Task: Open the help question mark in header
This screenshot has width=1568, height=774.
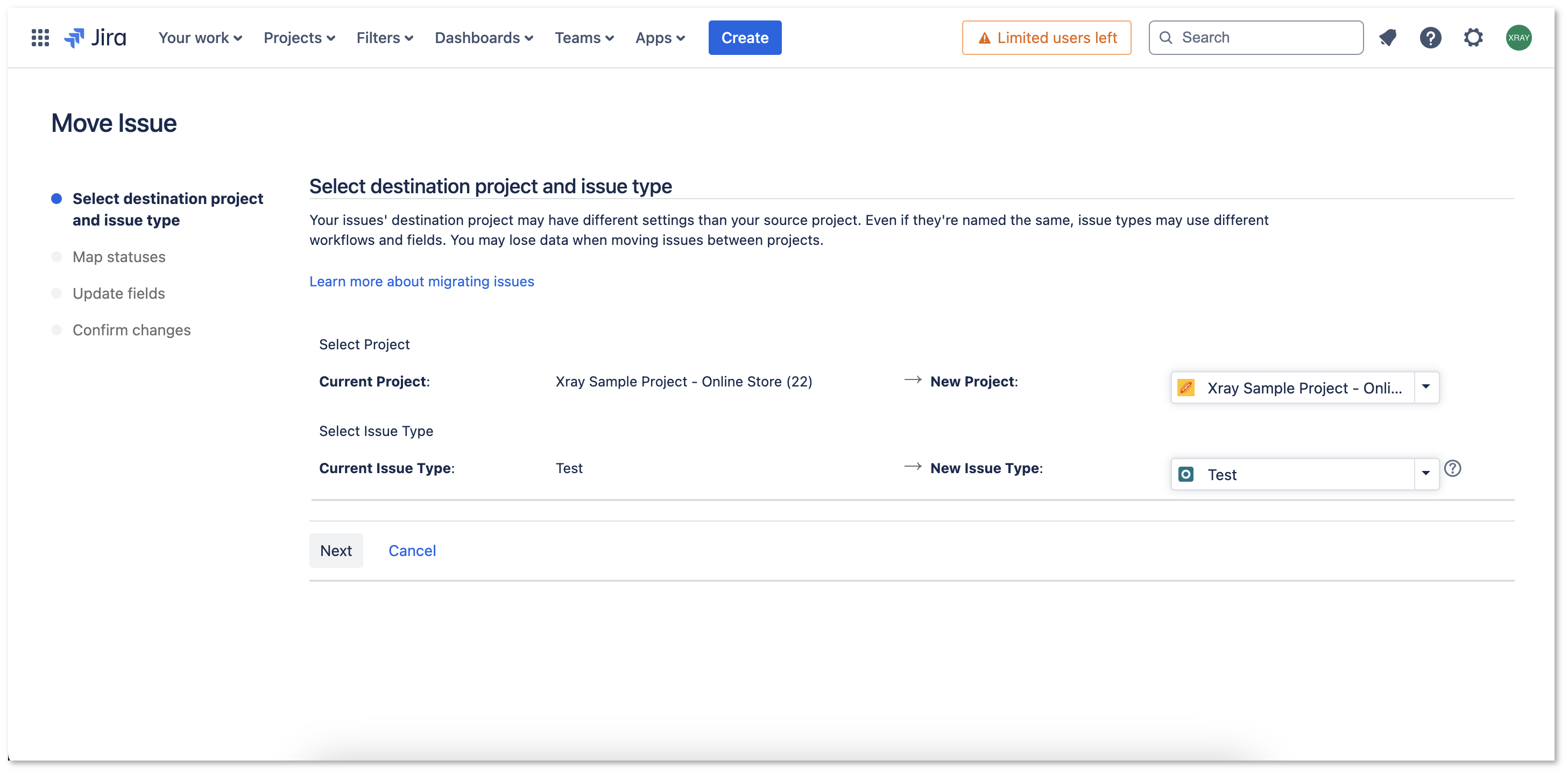Action: pyautogui.click(x=1430, y=38)
